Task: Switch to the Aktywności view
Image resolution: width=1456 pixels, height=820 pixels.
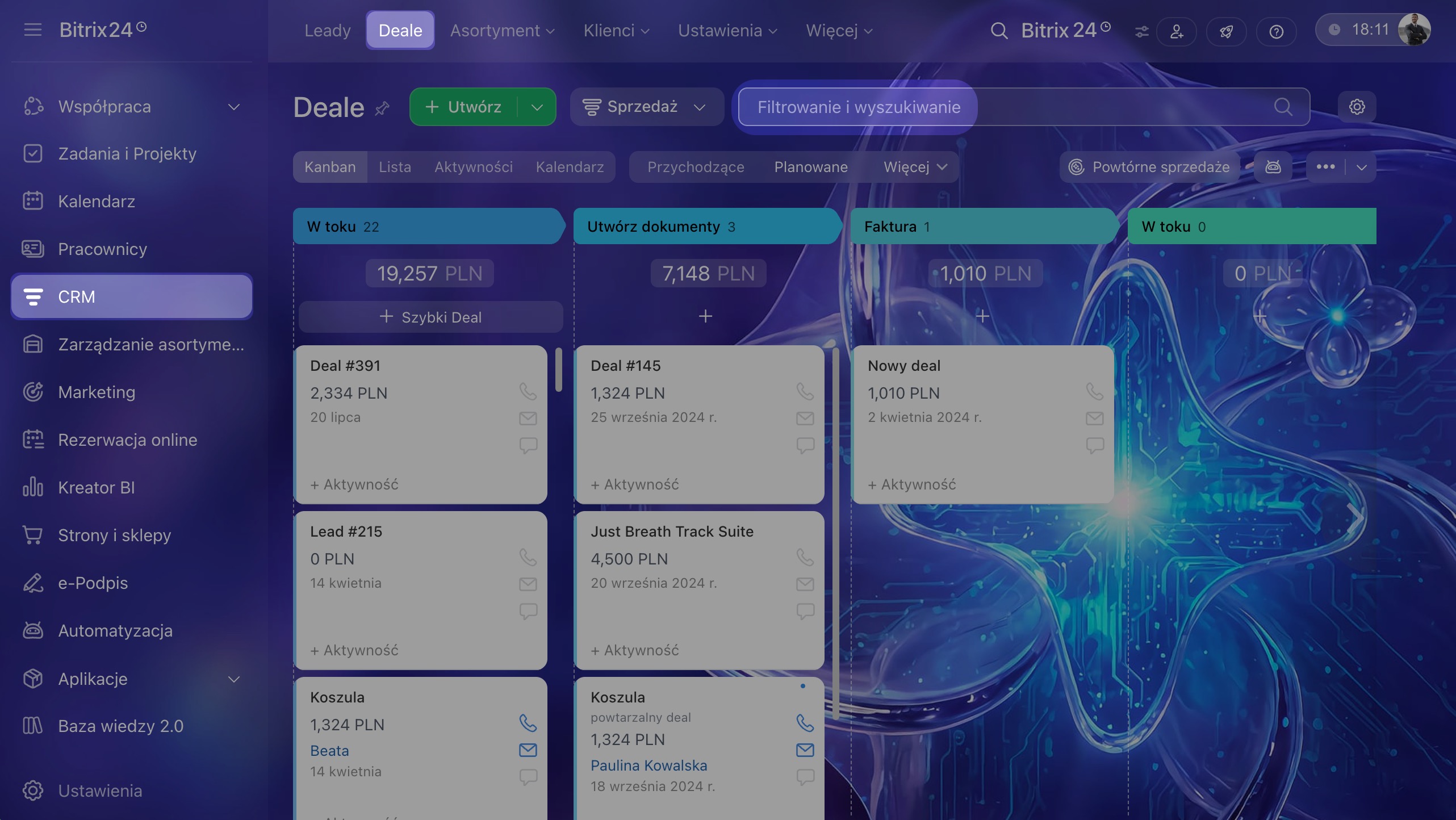Action: coord(474,167)
